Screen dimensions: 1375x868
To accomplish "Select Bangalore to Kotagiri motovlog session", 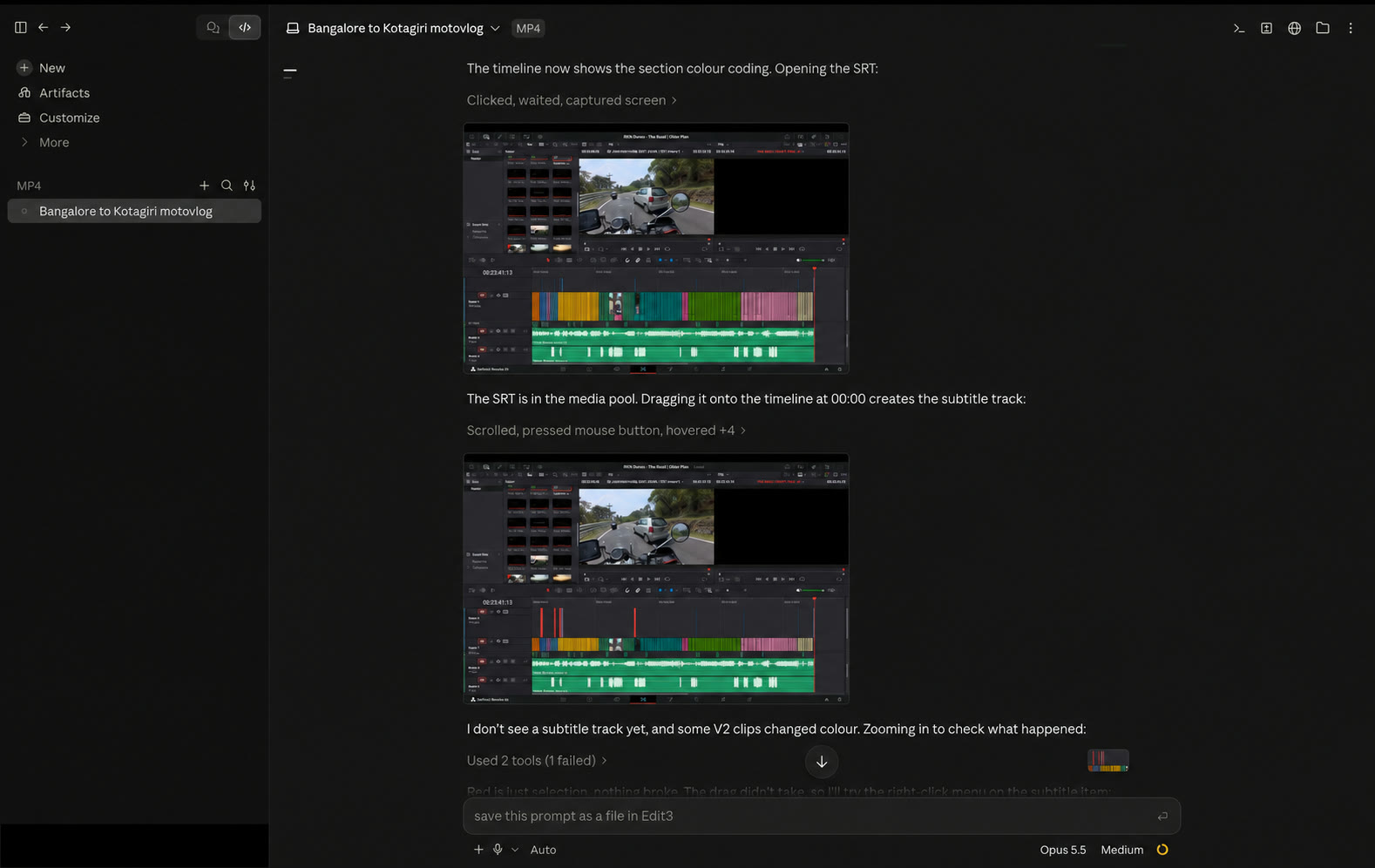I will pos(134,211).
